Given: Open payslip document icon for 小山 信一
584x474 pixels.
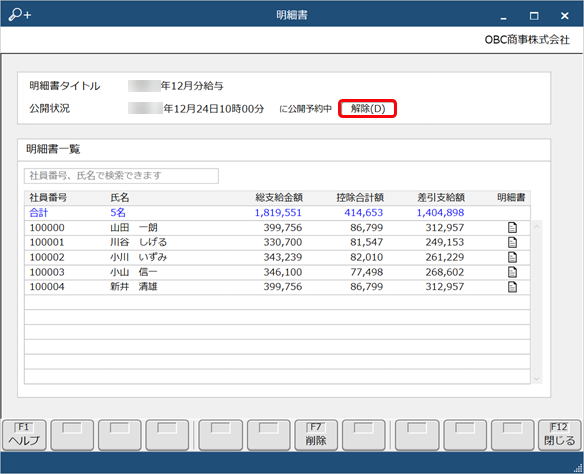Looking at the screenshot, I should coord(512,272).
